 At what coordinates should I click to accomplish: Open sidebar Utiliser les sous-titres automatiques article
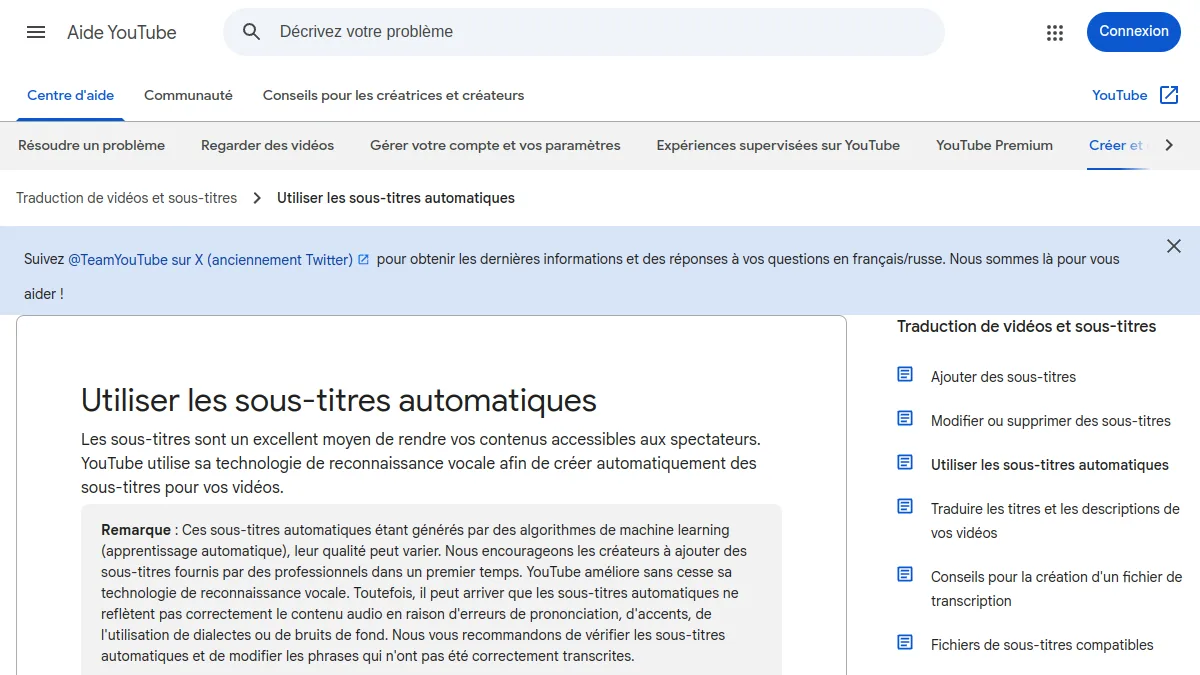pos(1049,465)
